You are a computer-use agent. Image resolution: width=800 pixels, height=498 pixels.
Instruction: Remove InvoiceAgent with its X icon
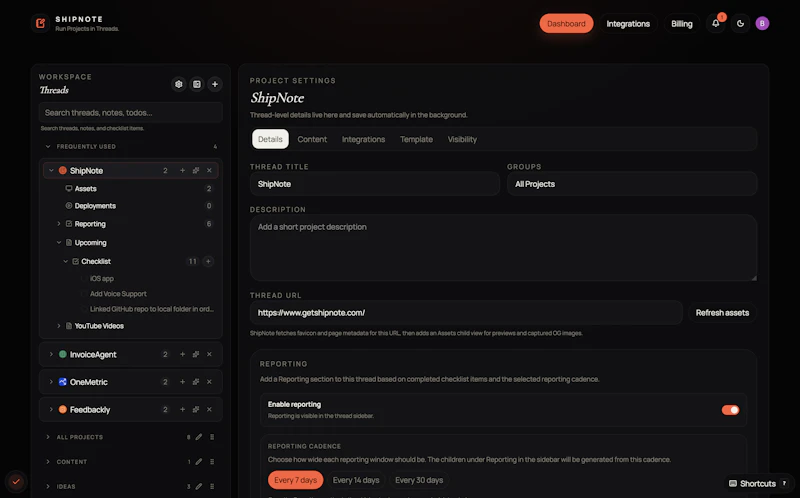point(209,354)
